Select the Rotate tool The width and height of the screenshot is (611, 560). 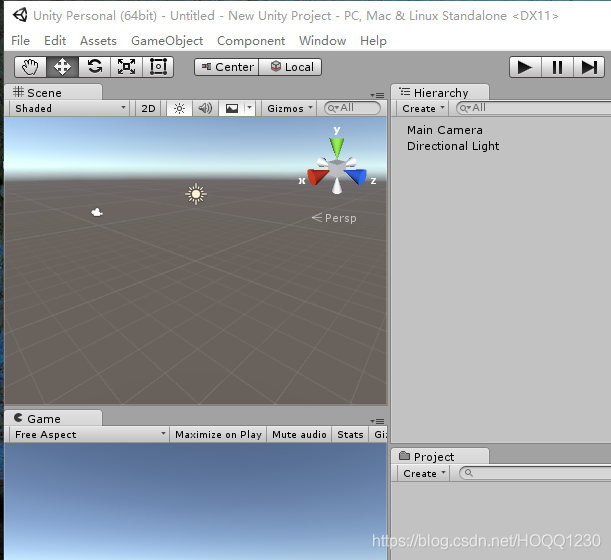coord(95,67)
